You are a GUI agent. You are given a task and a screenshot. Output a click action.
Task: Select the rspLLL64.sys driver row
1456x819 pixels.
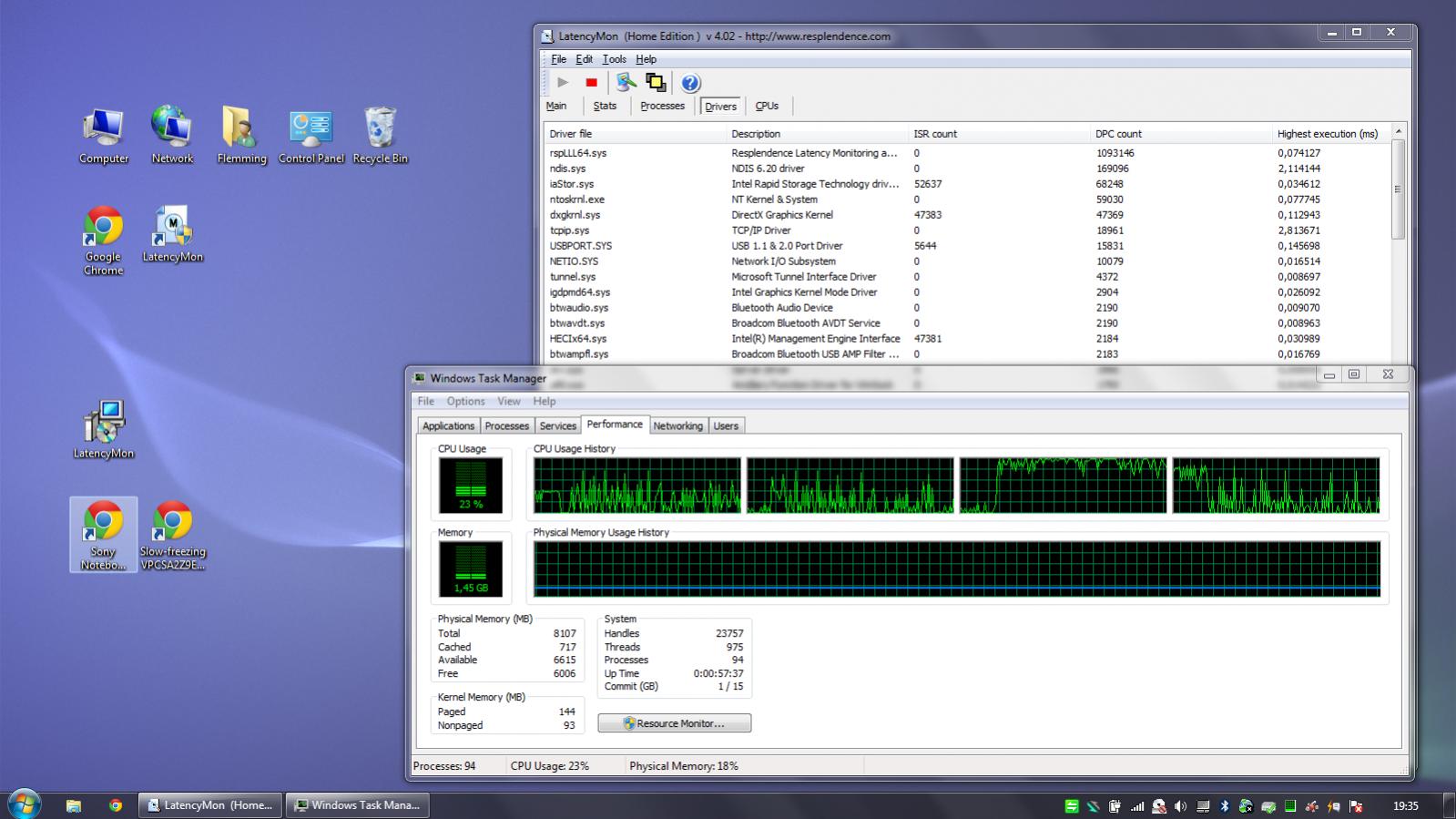pyautogui.click(x=967, y=153)
